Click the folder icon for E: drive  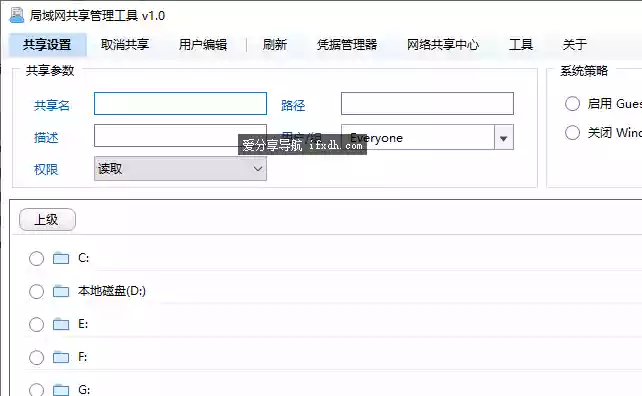pos(61,324)
